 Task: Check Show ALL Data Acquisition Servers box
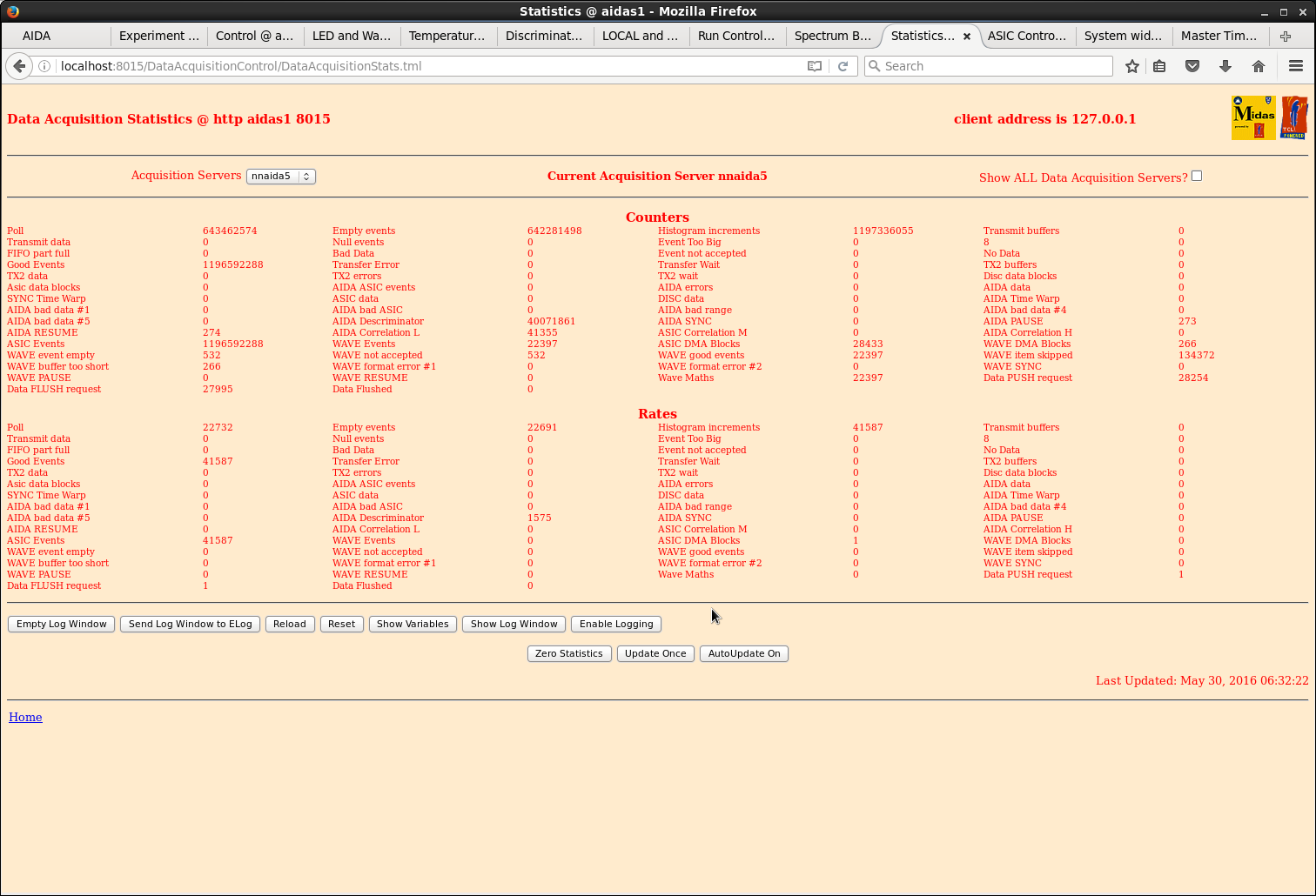[1197, 176]
